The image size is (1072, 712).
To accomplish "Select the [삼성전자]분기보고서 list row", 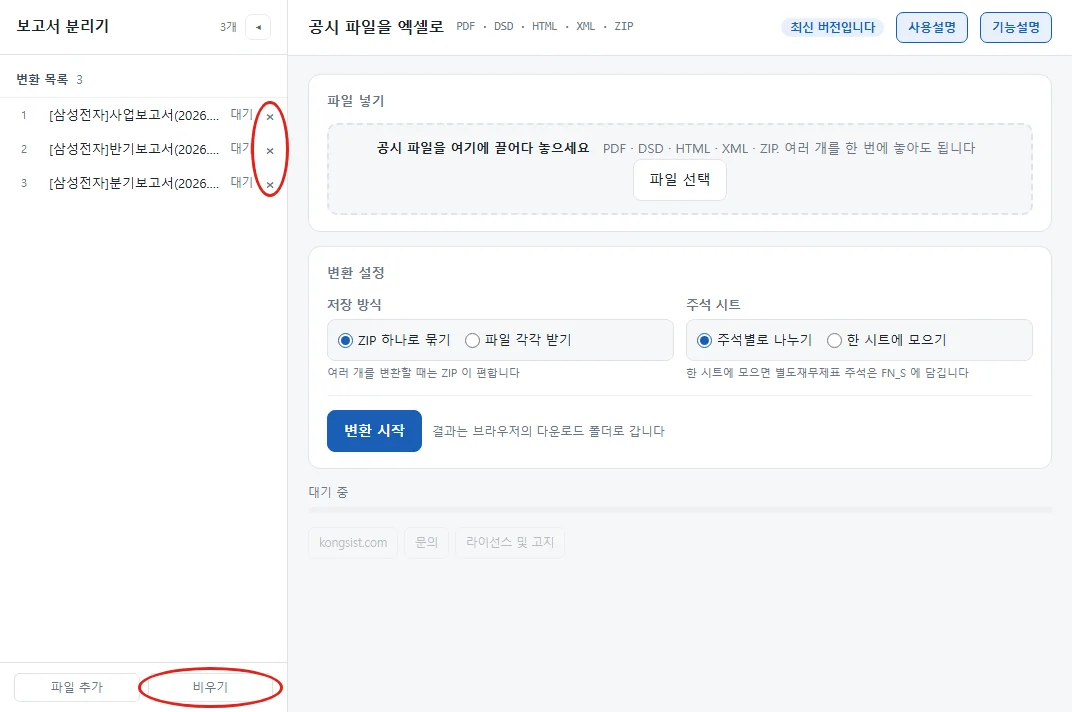I will [144, 184].
